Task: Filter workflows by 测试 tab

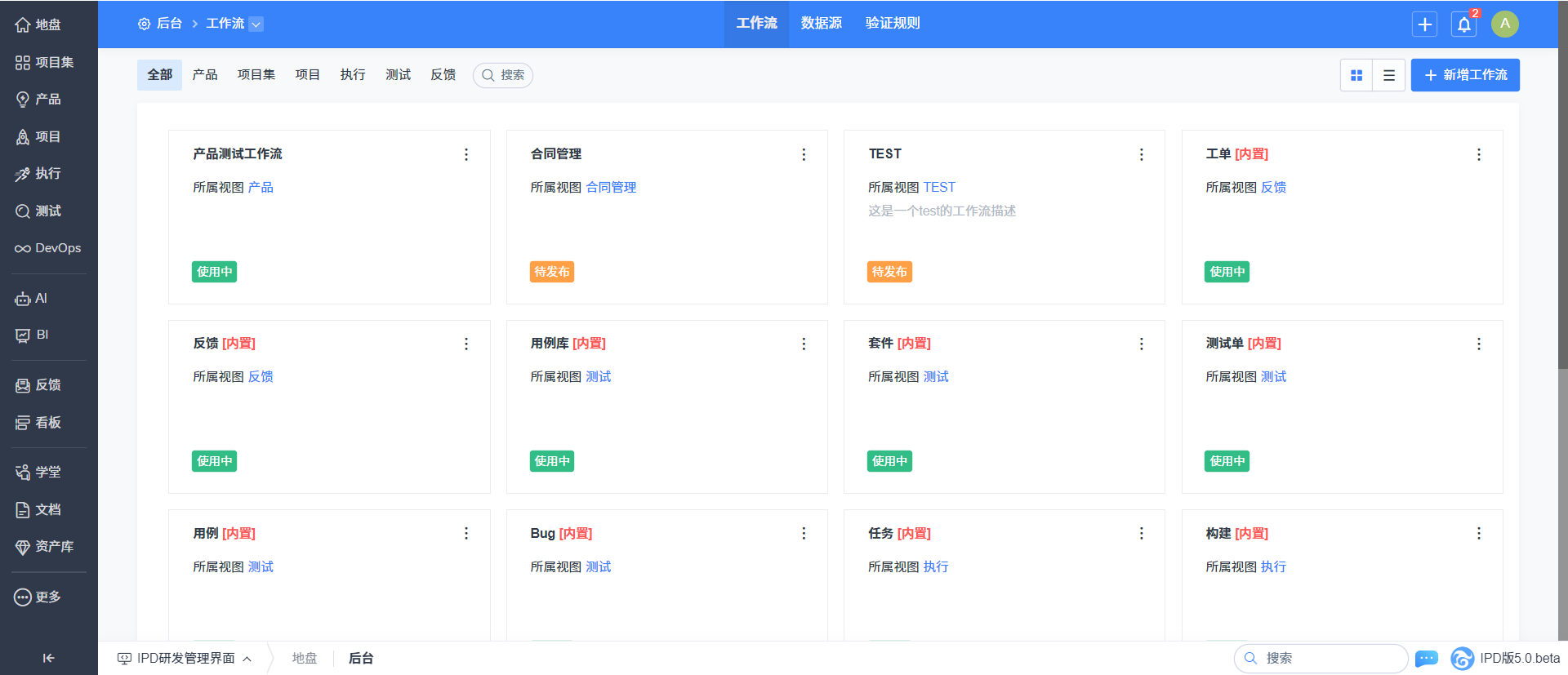Action: pyautogui.click(x=398, y=75)
